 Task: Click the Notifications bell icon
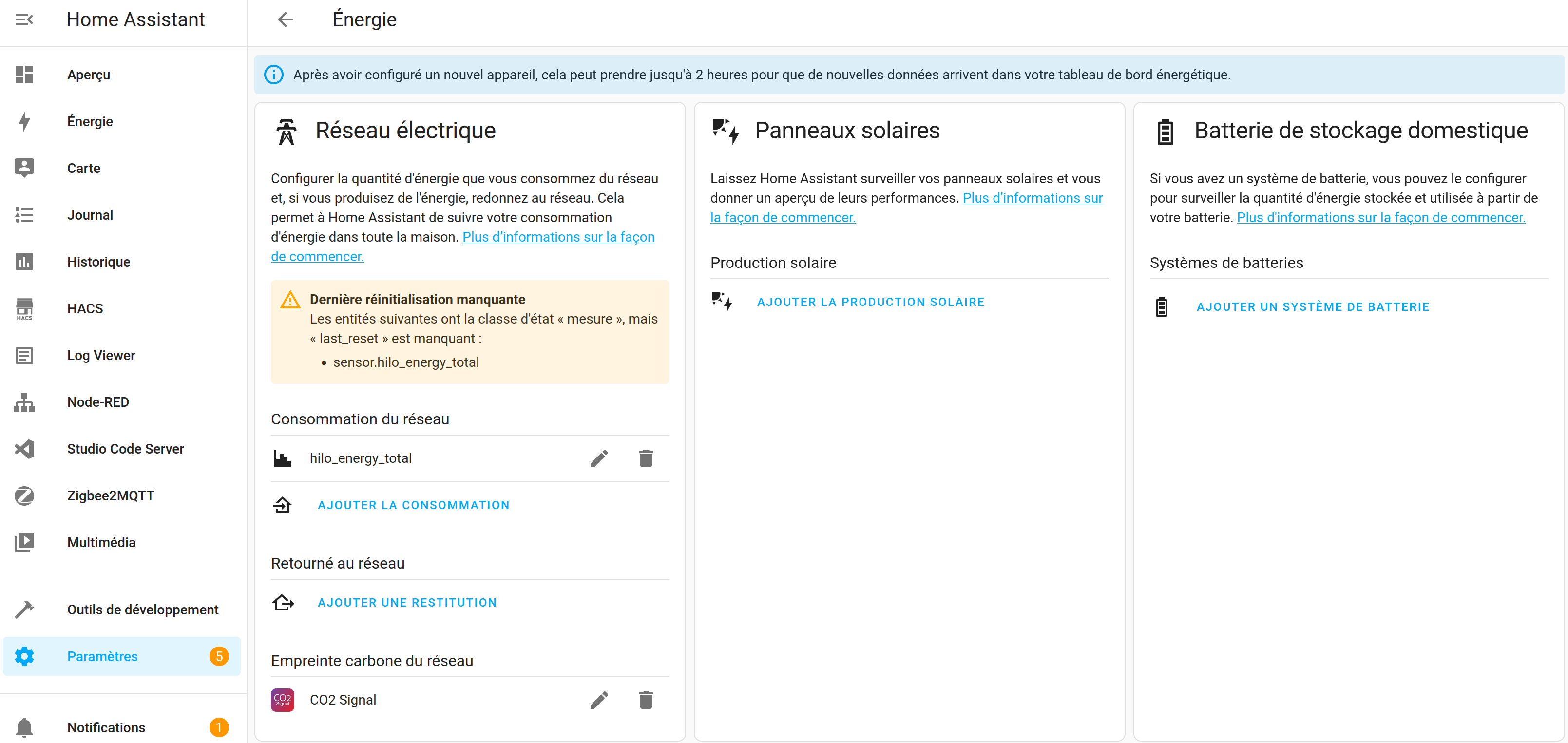[x=24, y=727]
